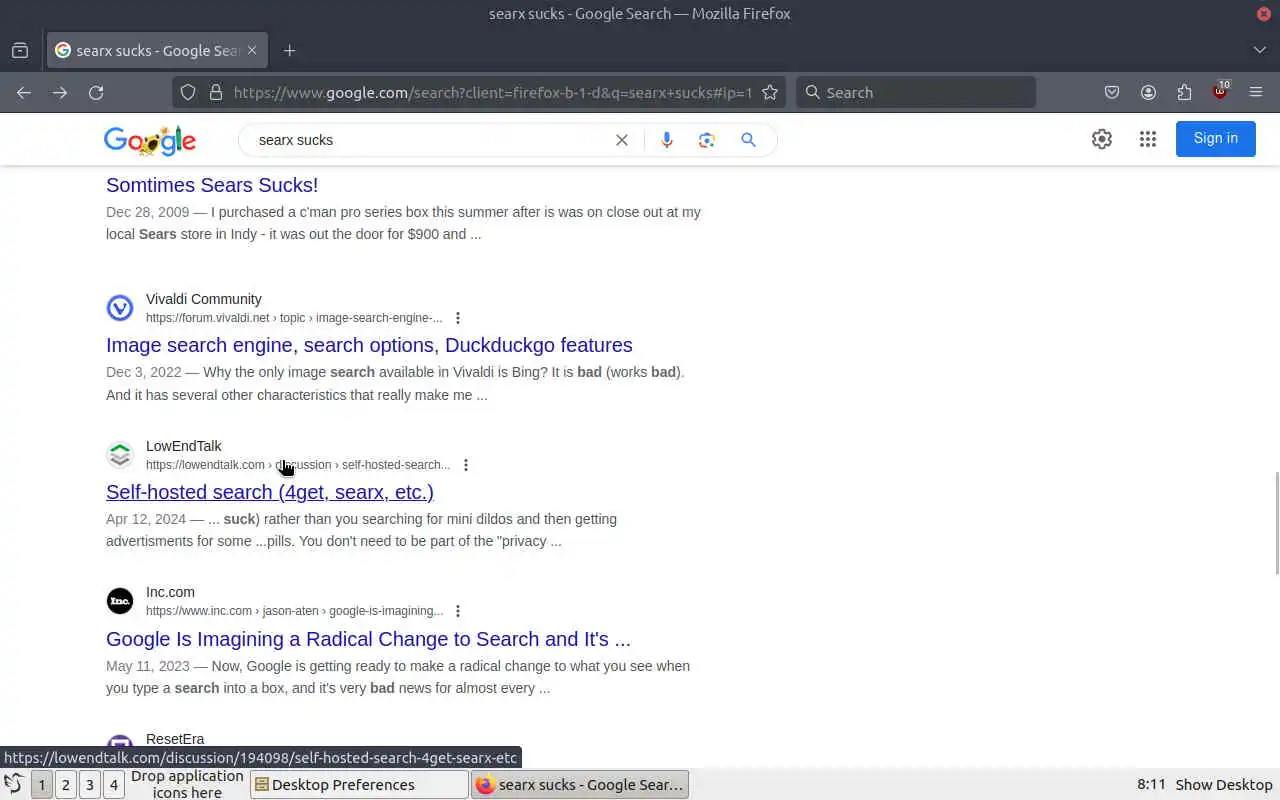
Task: Focus the Firefox Search box
Action: [x=916, y=92]
